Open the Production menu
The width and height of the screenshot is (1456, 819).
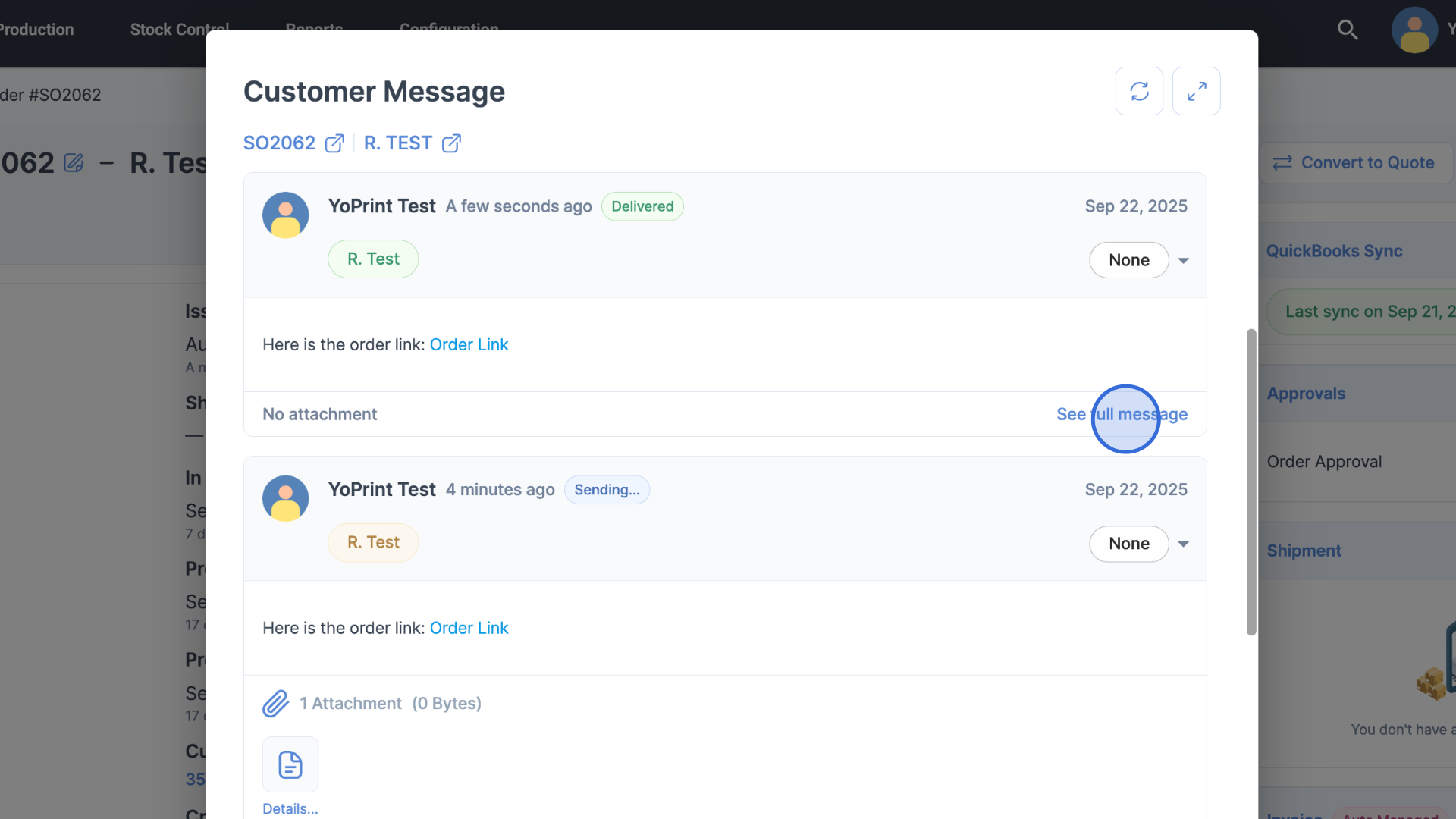point(36,30)
